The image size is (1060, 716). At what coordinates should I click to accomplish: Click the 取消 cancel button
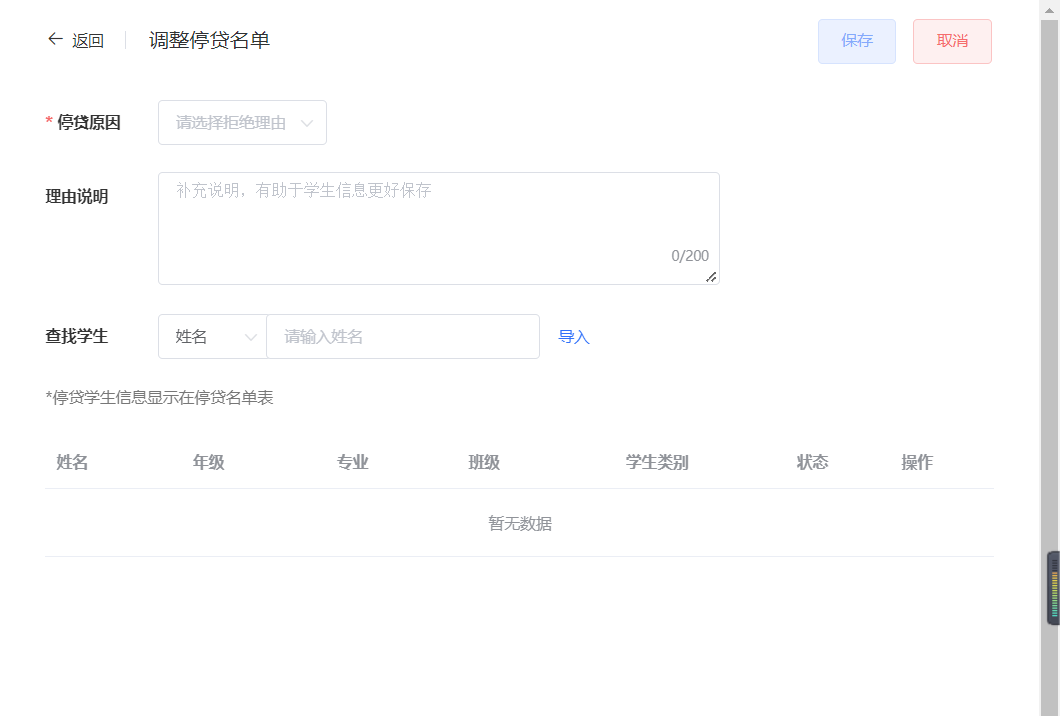[951, 41]
